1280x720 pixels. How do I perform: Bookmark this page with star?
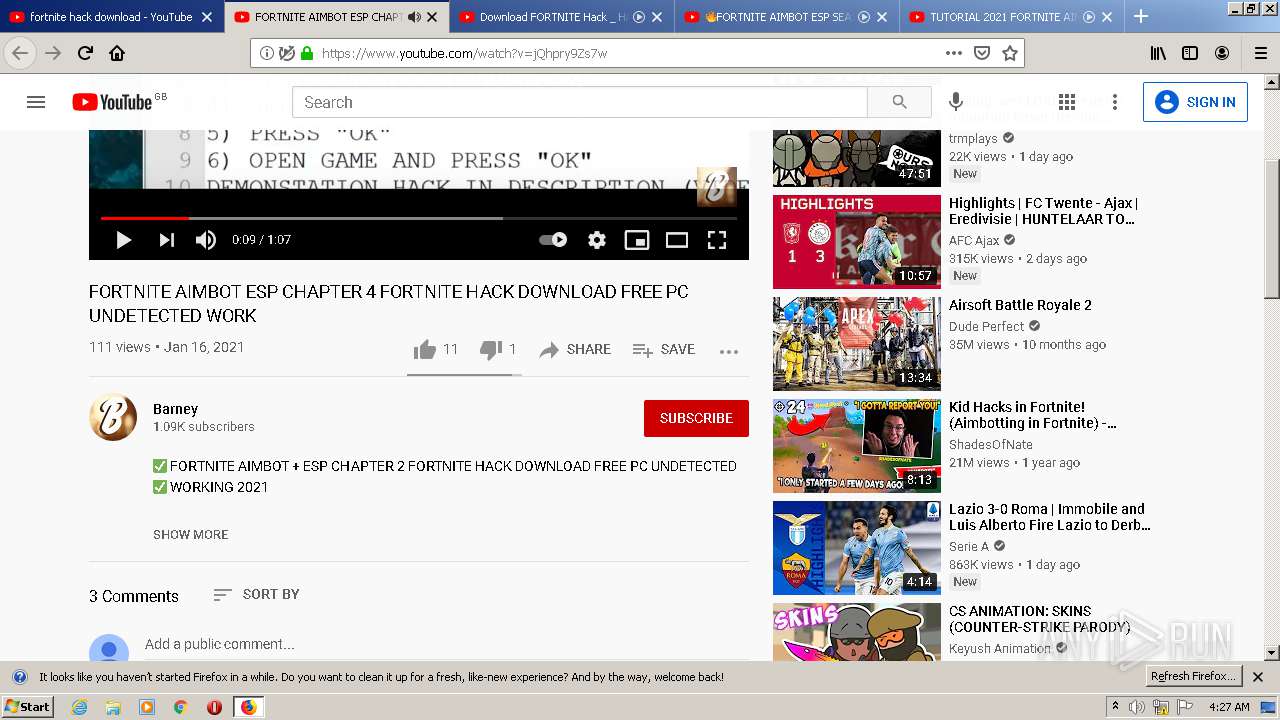point(1010,53)
